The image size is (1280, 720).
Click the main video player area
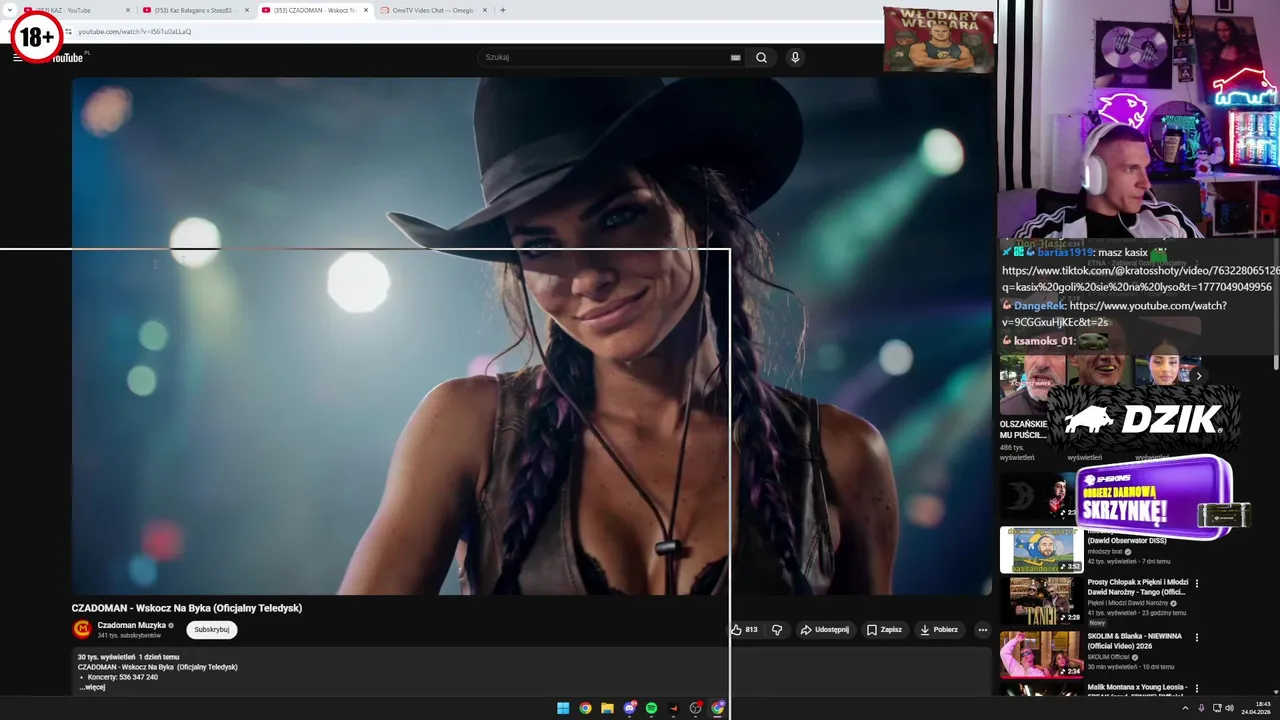coord(531,336)
